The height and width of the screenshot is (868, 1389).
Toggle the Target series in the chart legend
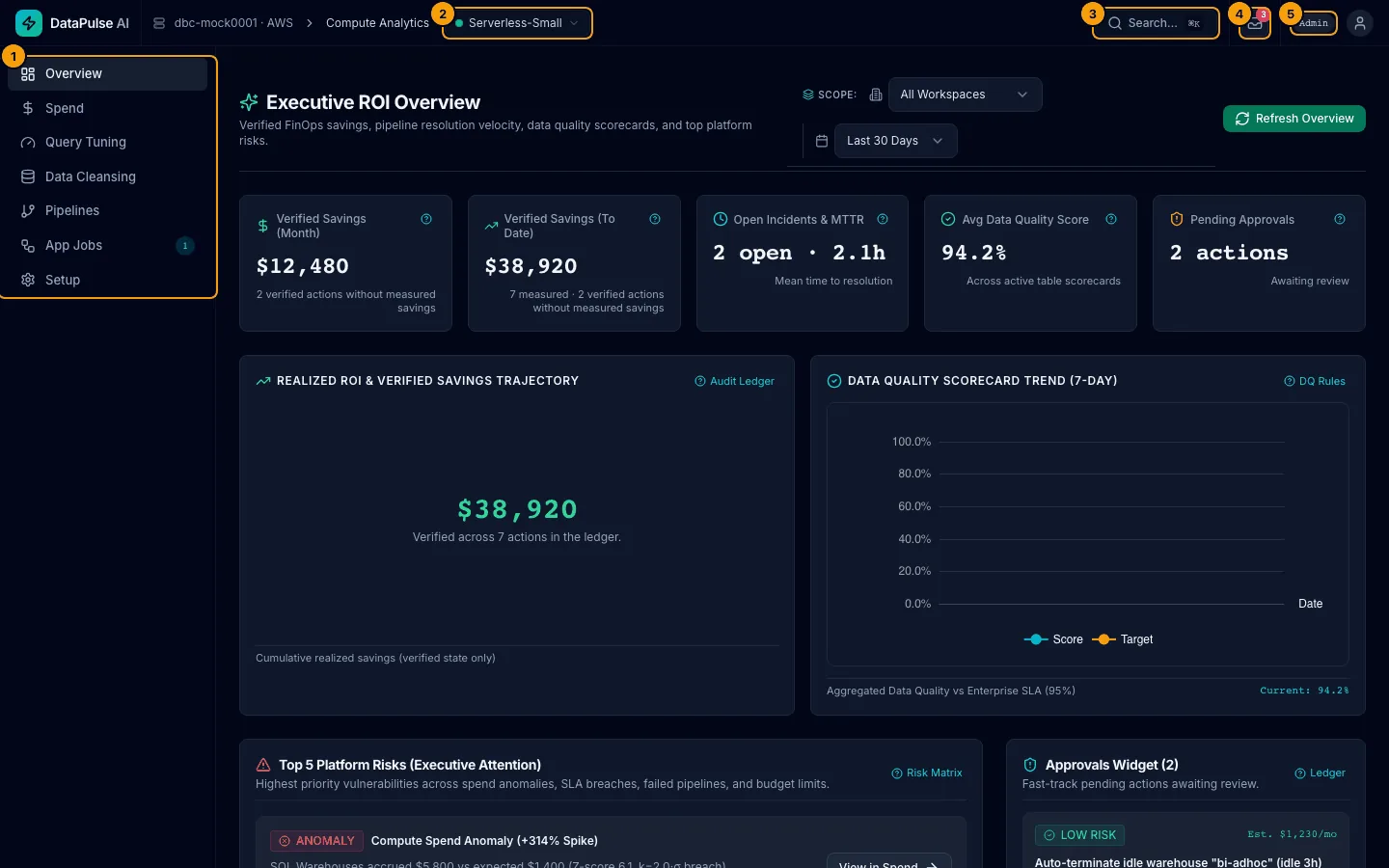[1123, 639]
